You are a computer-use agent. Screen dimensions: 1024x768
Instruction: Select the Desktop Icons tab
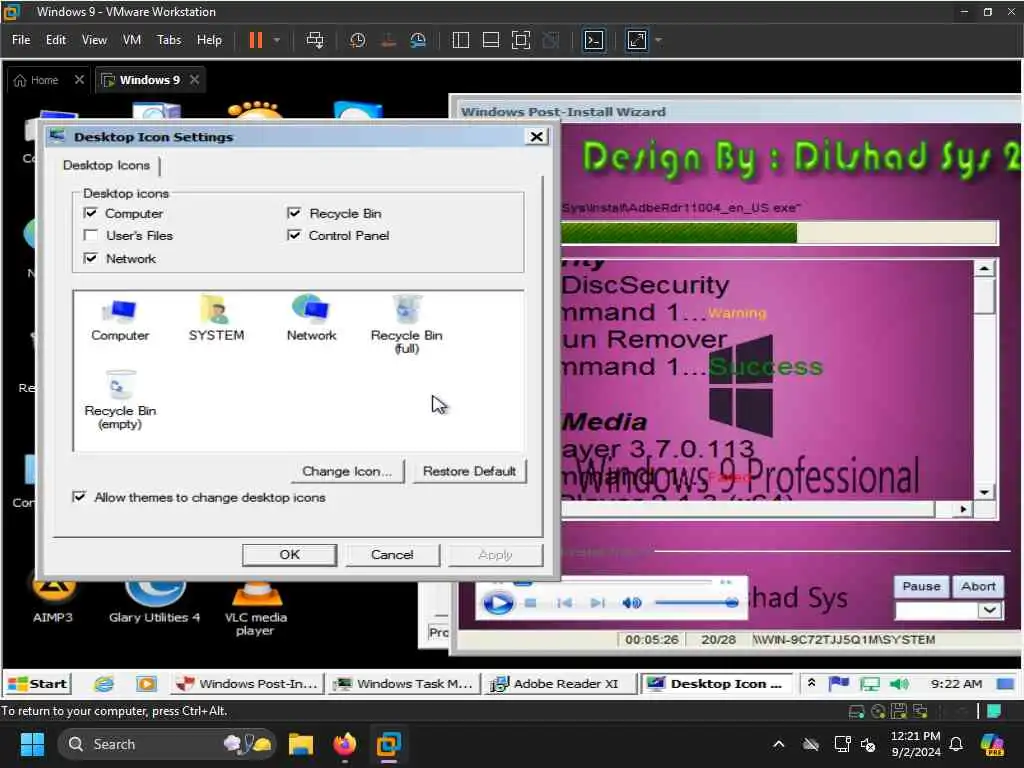[106, 165]
